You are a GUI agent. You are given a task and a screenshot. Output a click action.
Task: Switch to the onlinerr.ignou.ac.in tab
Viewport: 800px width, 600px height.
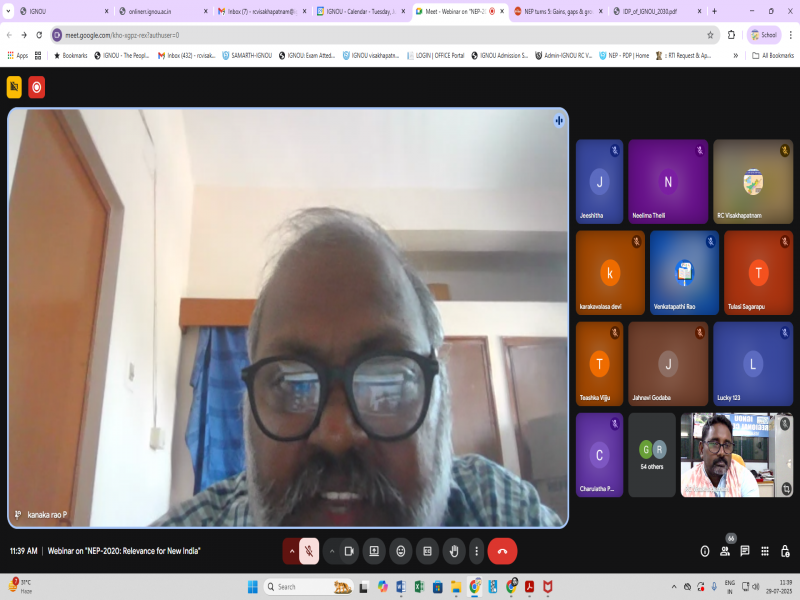pos(162,11)
